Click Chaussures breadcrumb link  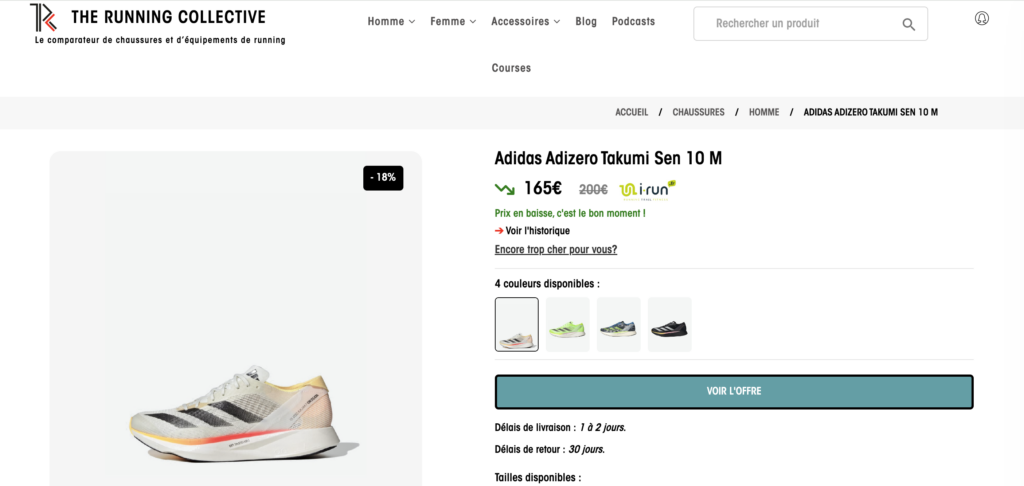pyautogui.click(x=698, y=112)
